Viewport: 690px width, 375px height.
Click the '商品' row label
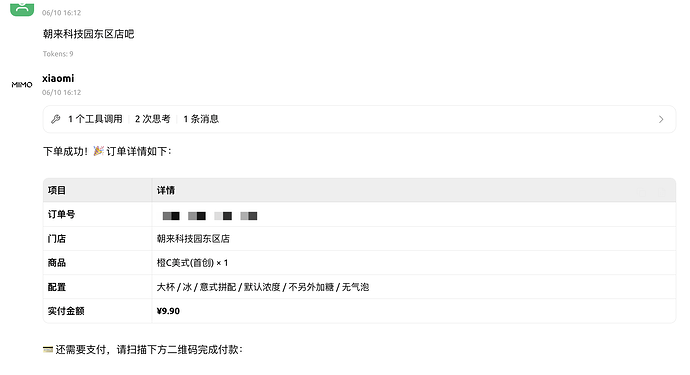point(57,263)
